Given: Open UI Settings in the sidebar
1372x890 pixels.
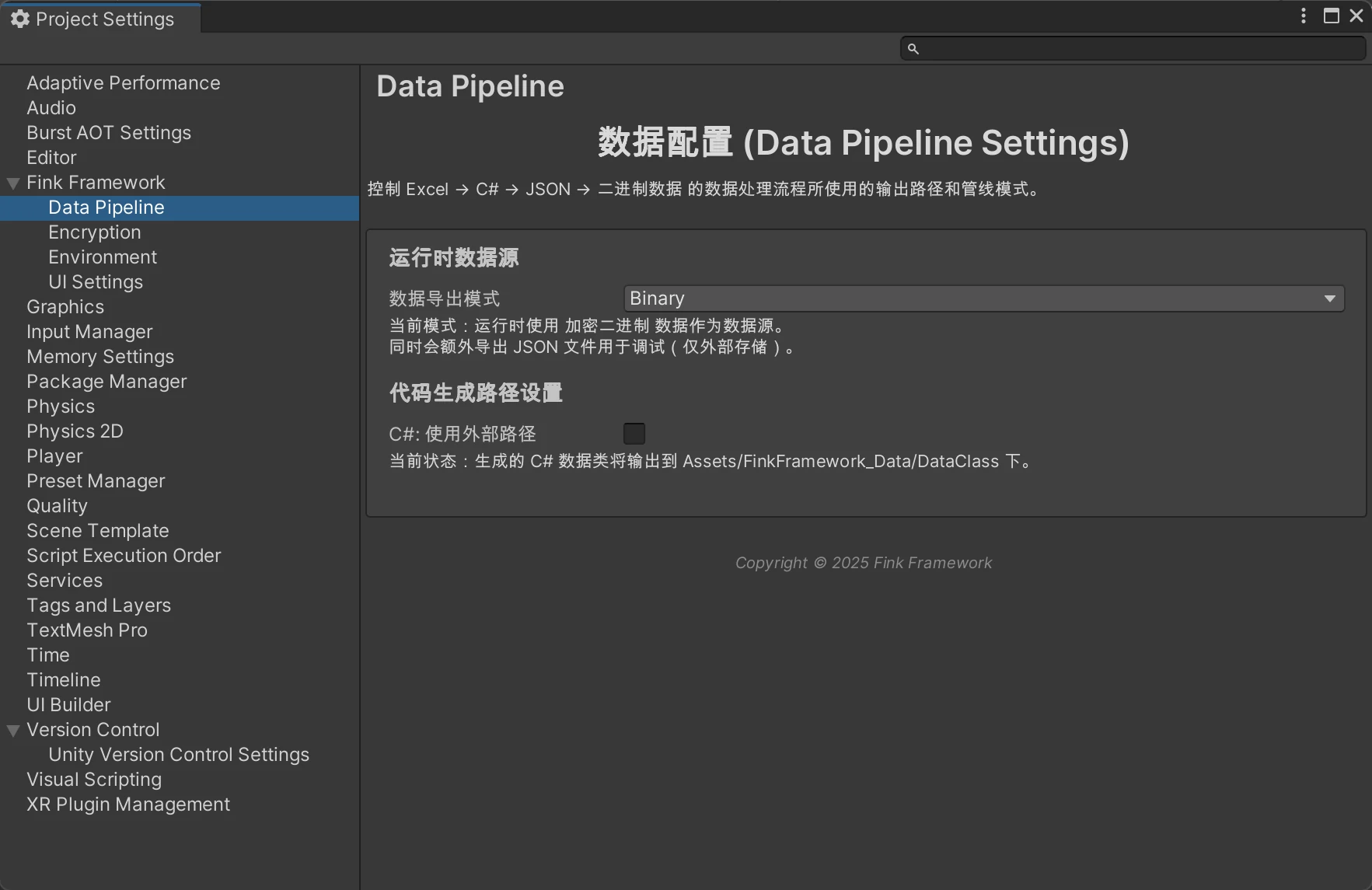Looking at the screenshot, I should tap(95, 282).
